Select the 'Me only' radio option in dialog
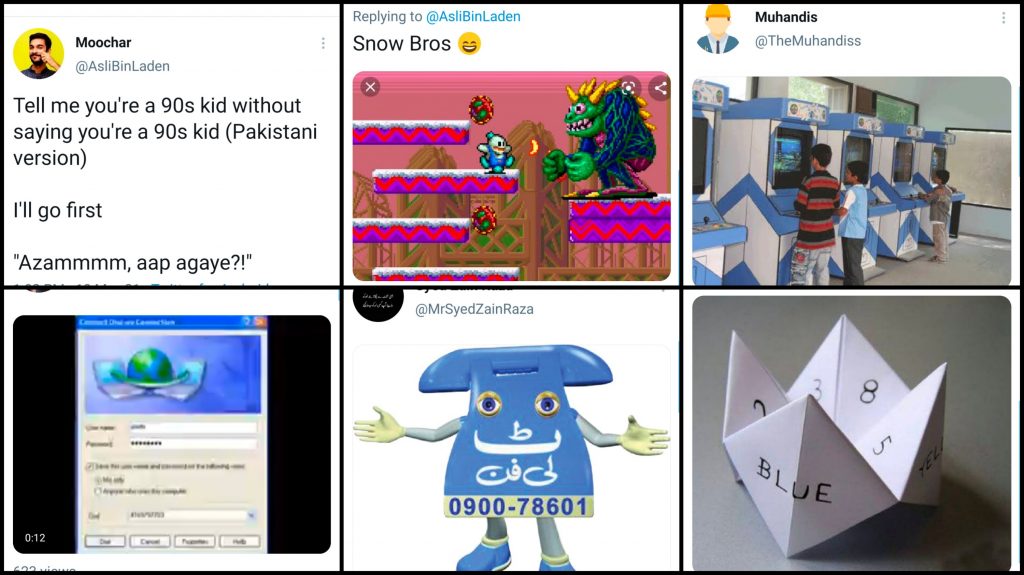Screen dimensions: 1024x575 (x=98, y=480)
